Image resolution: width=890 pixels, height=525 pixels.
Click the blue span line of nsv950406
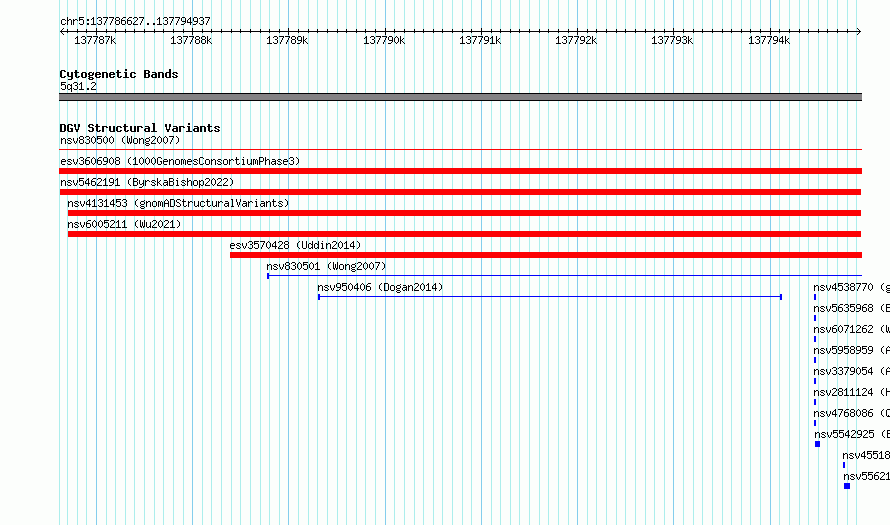(x=550, y=297)
